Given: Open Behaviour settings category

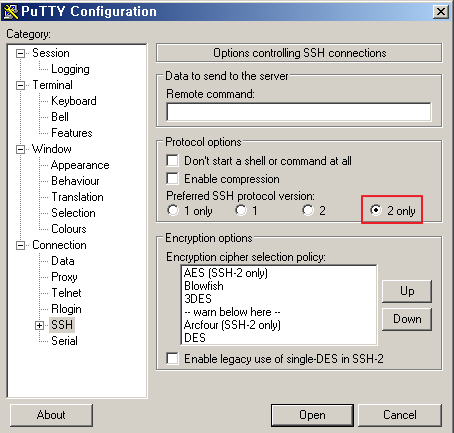Looking at the screenshot, I should (x=75, y=181).
